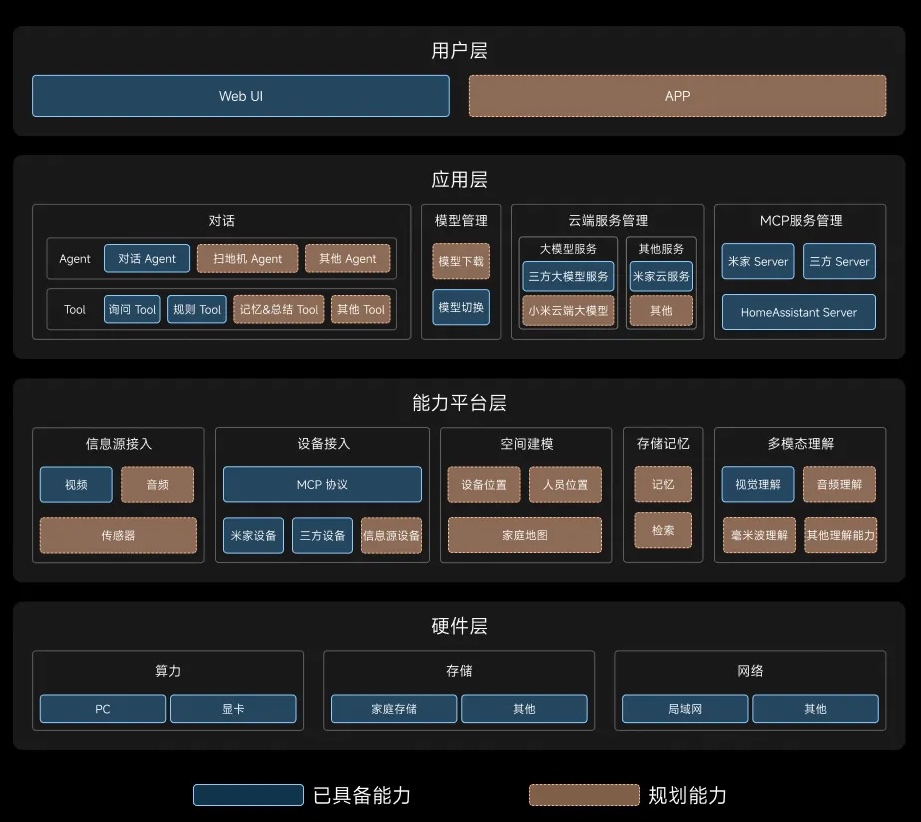Click the 模型下载 block
921x822 pixels.
pos(461,261)
